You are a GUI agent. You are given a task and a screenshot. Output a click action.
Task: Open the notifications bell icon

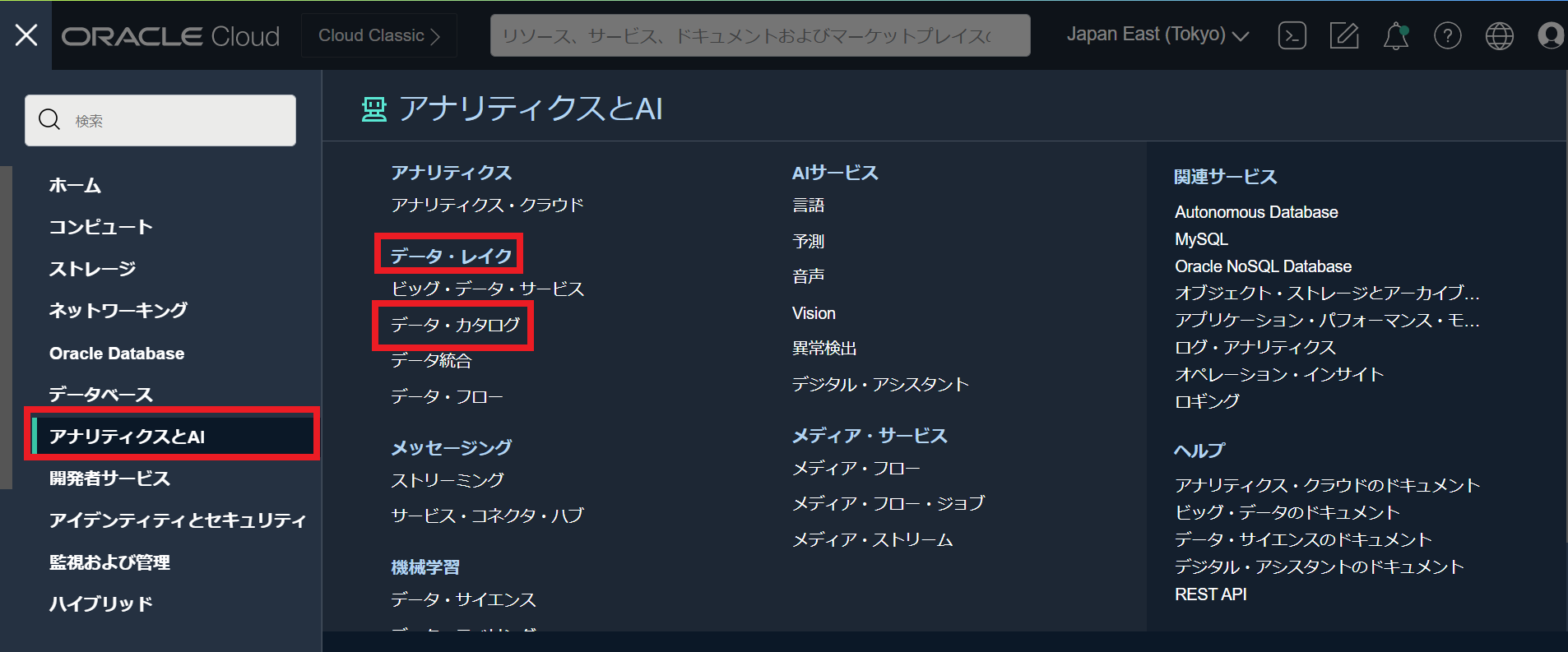point(1395,35)
